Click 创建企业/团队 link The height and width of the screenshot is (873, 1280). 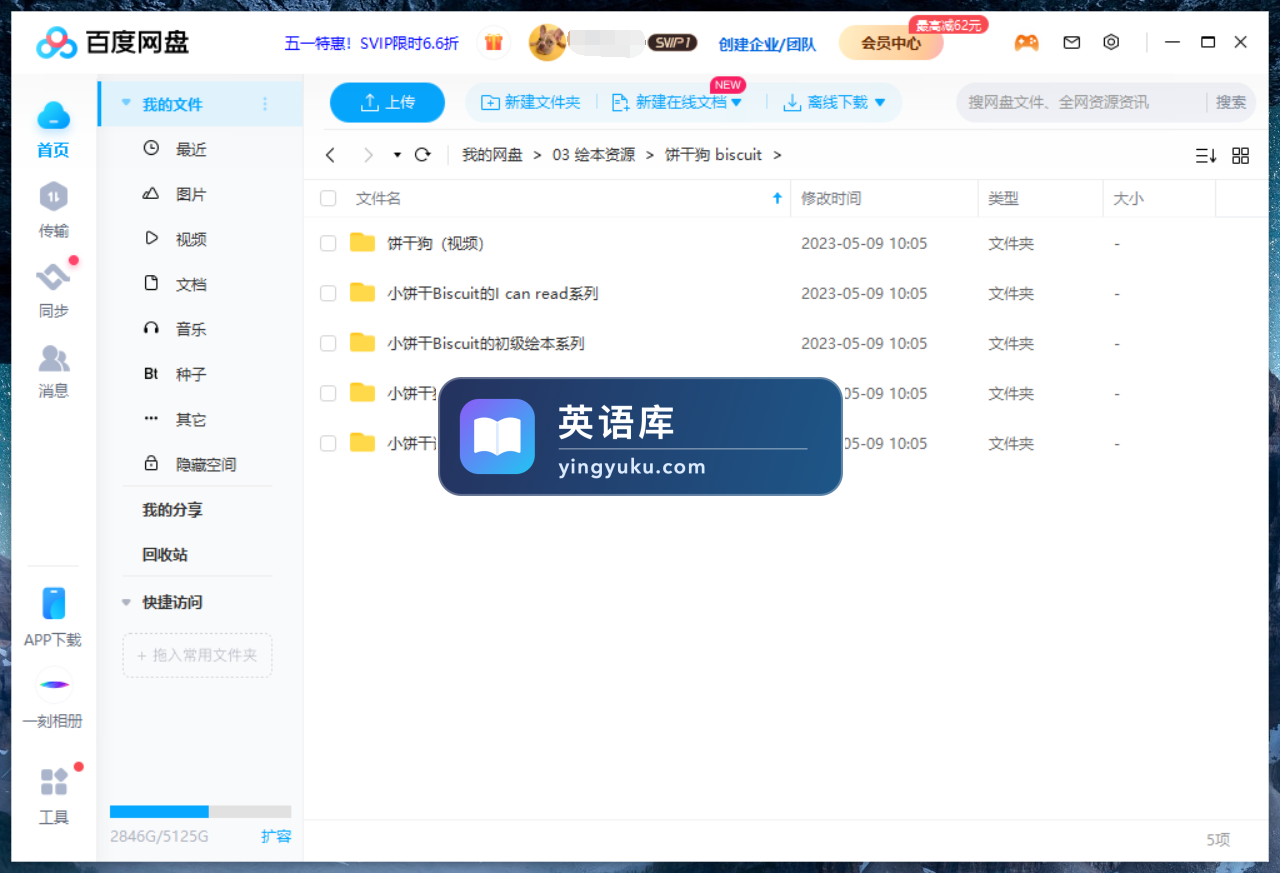(767, 44)
